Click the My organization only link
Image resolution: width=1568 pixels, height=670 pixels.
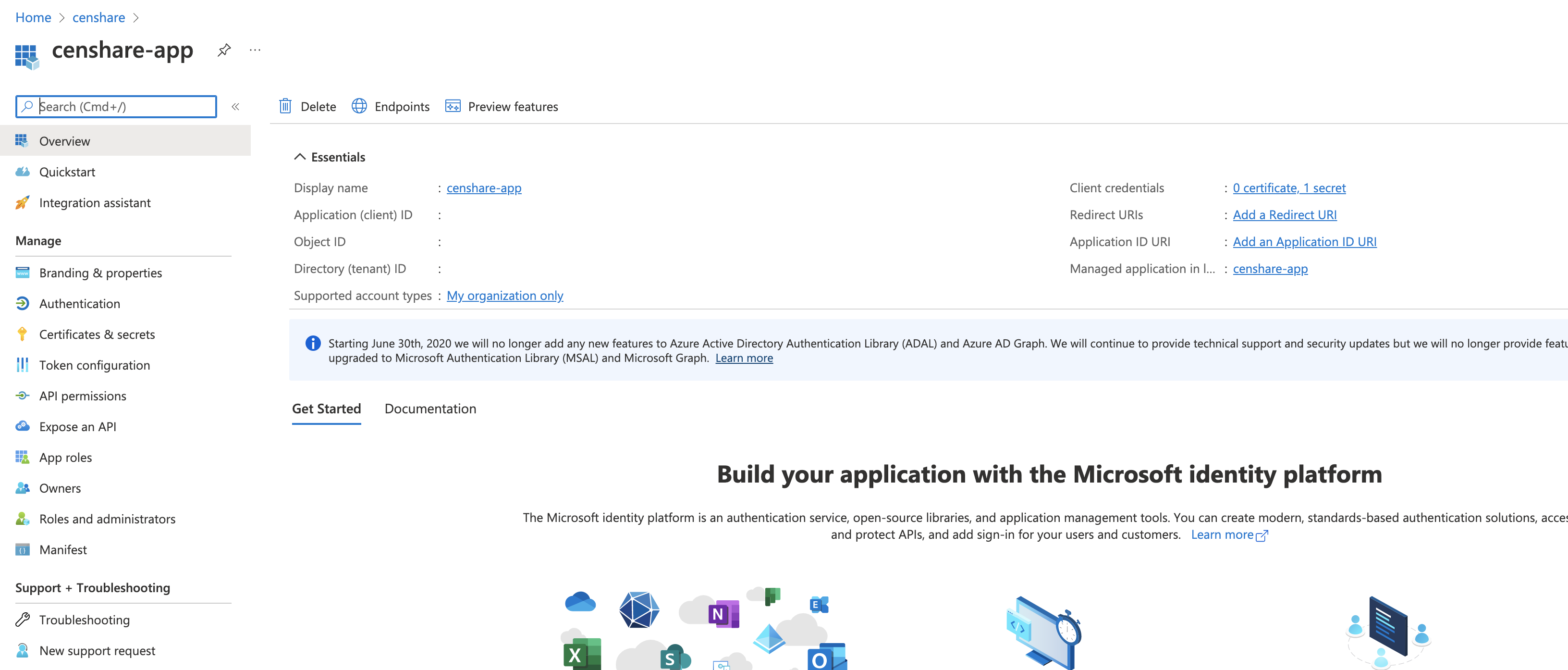click(504, 296)
